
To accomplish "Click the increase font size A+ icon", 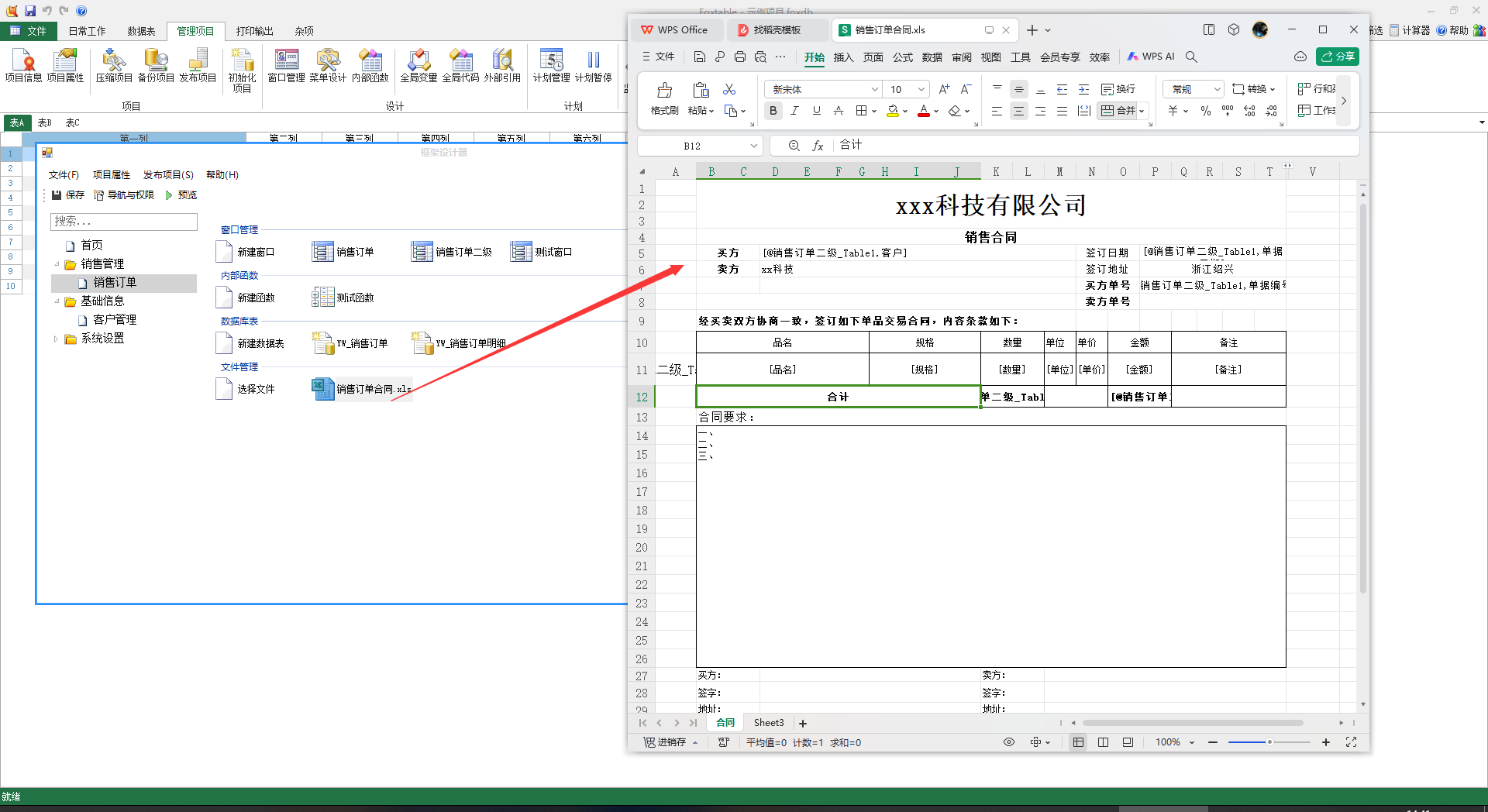I will tap(944, 89).
